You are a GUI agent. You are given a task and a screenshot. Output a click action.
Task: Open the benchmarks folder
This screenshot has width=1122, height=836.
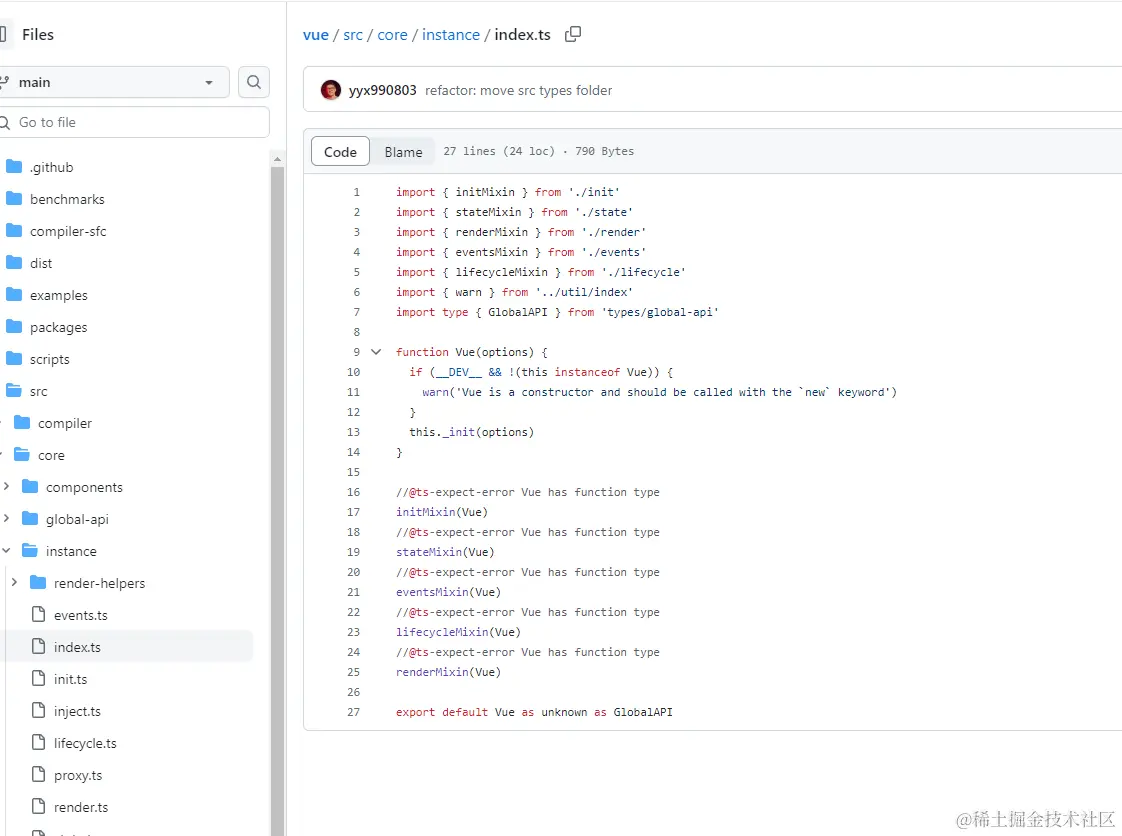(67, 200)
